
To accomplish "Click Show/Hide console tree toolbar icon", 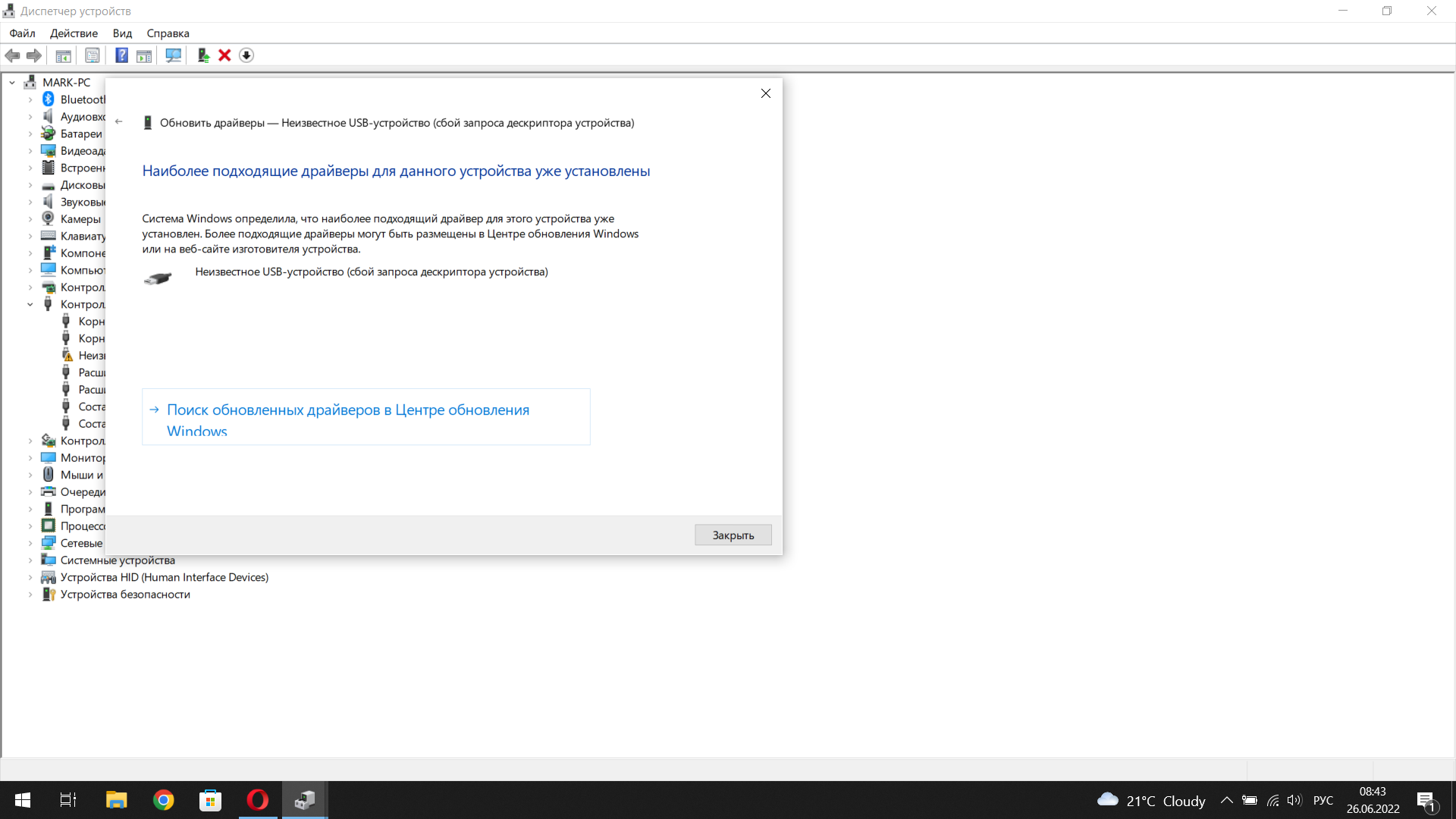I will pyautogui.click(x=64, y=55).
